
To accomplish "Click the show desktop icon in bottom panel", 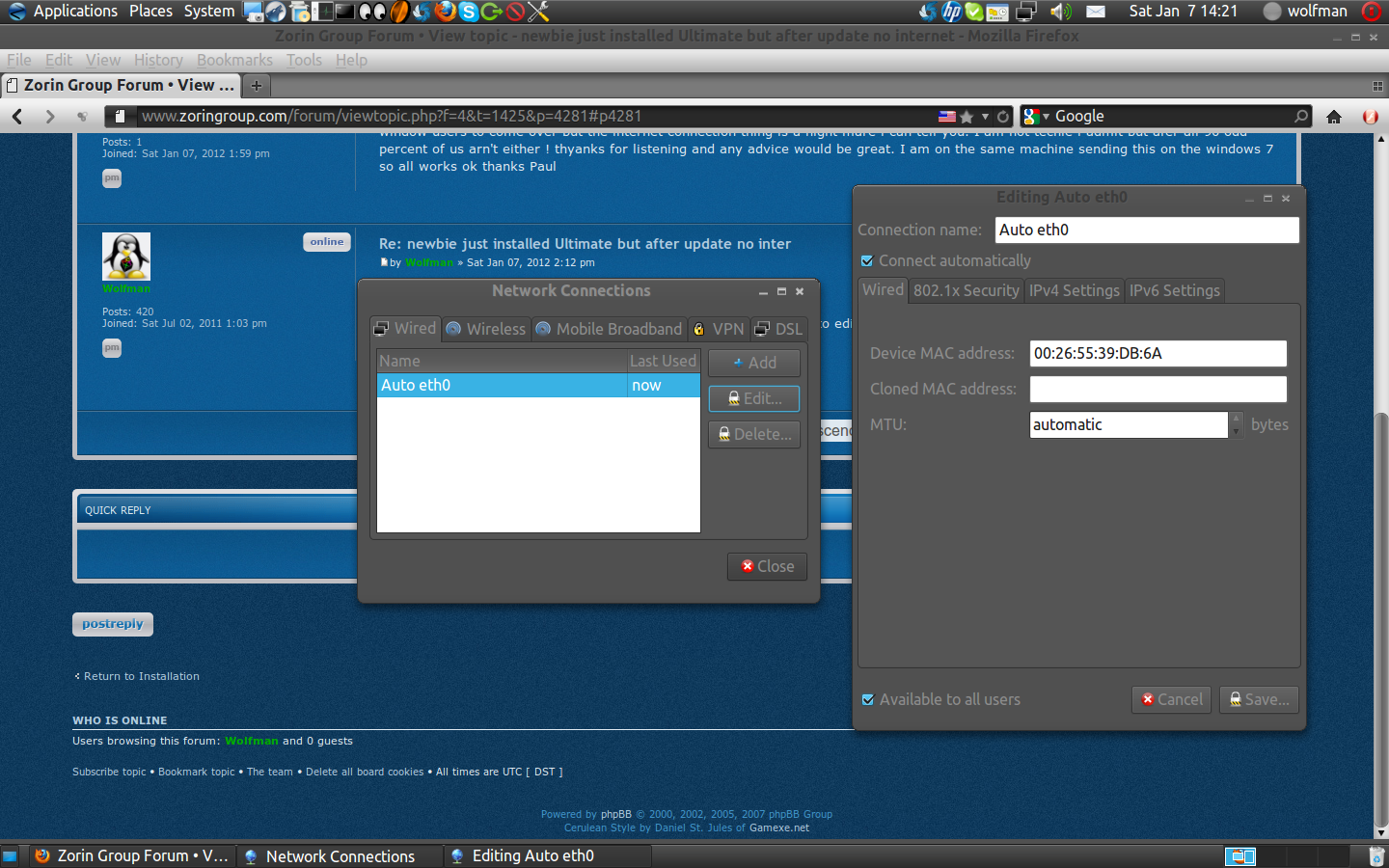I will 10,855.
